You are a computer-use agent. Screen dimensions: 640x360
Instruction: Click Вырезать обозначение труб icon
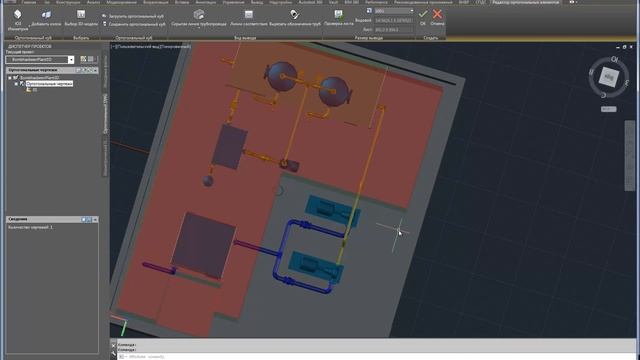[294, 15]
